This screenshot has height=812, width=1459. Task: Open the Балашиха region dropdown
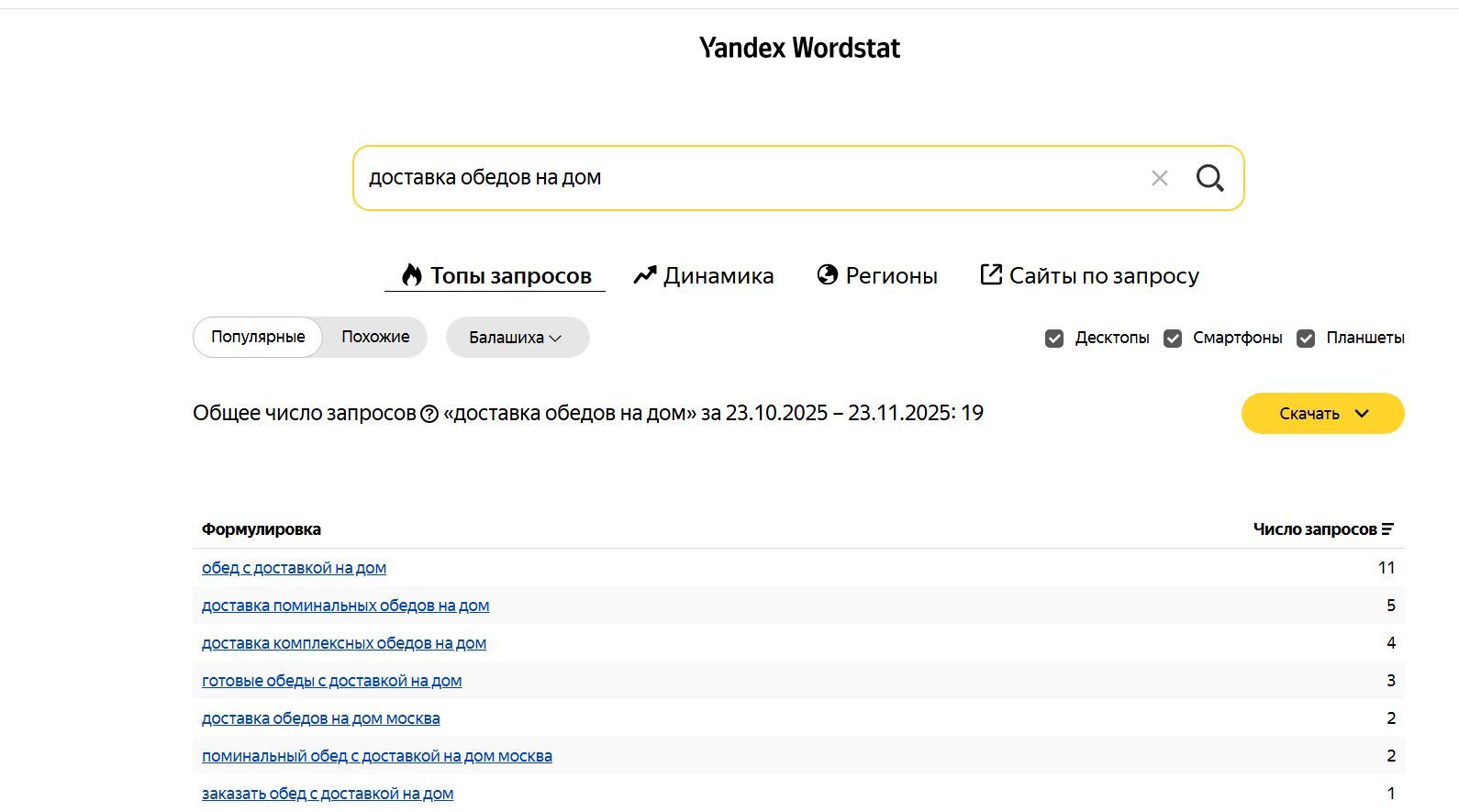(x=518, y=338)
